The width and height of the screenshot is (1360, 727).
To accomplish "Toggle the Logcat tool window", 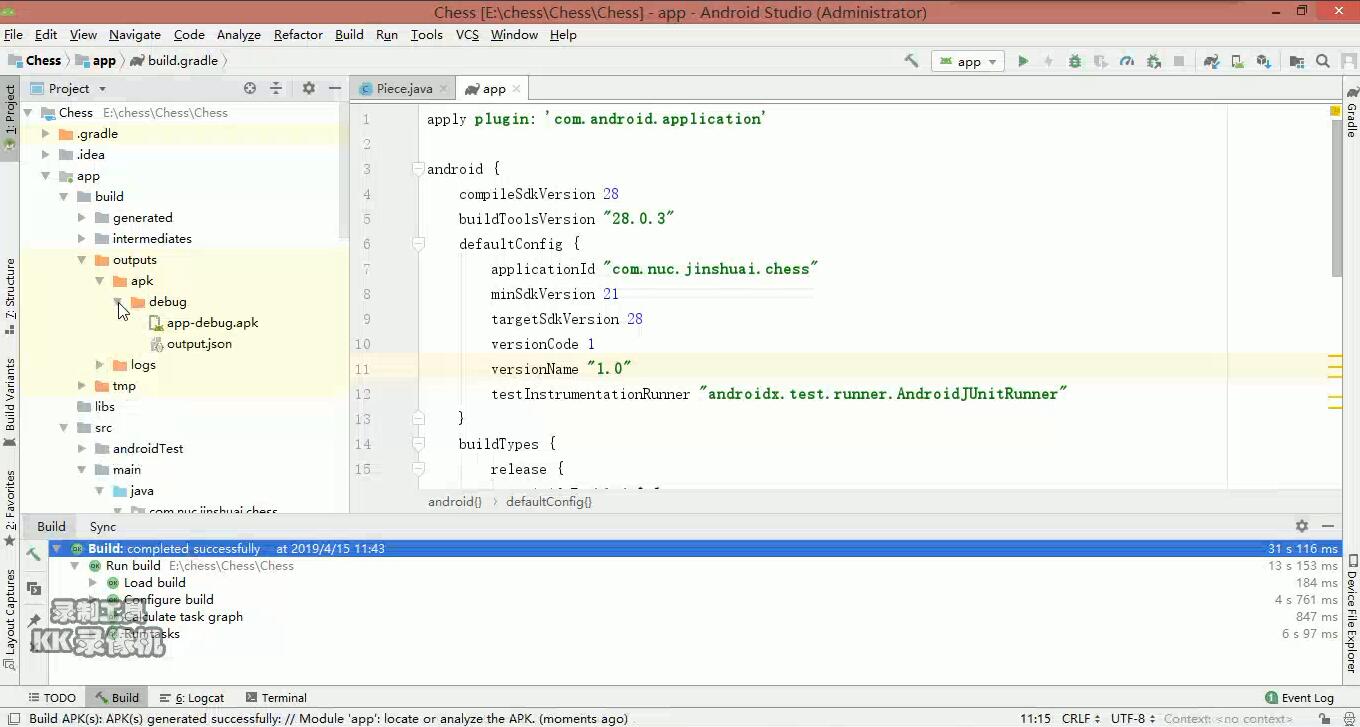I will point(192,698).
